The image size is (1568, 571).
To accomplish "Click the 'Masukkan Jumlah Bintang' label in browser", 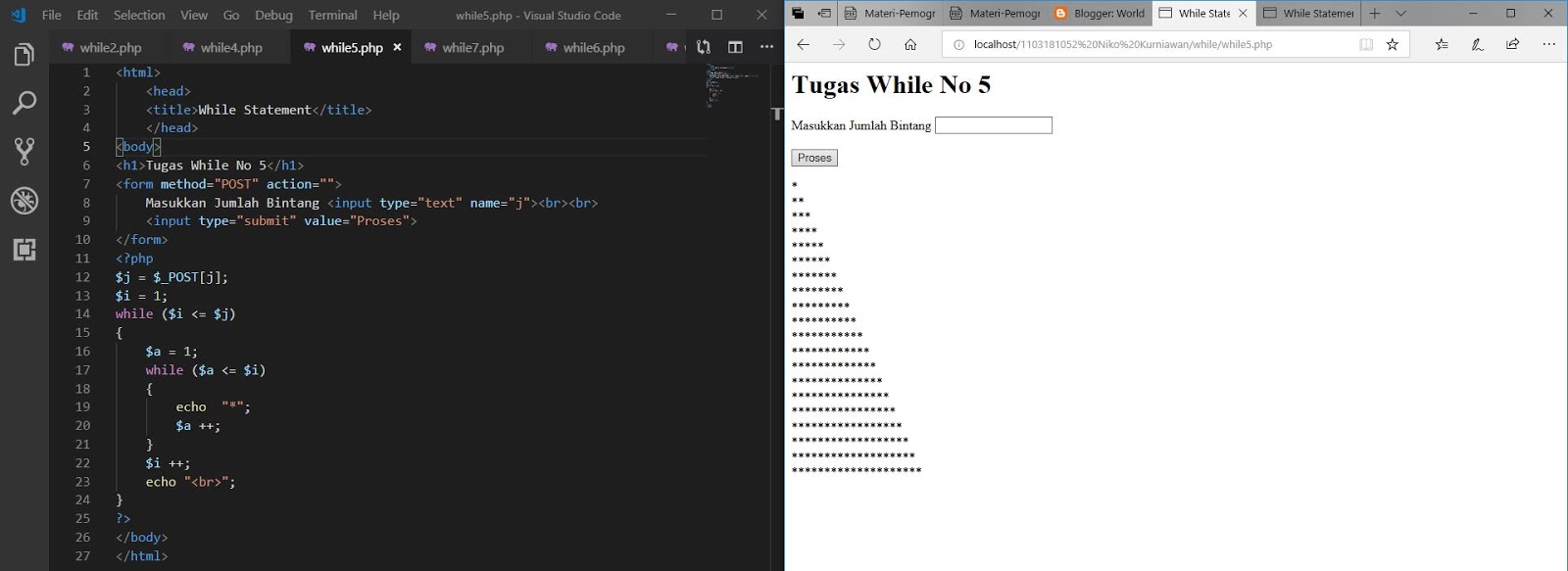I will tap(861, 125).
